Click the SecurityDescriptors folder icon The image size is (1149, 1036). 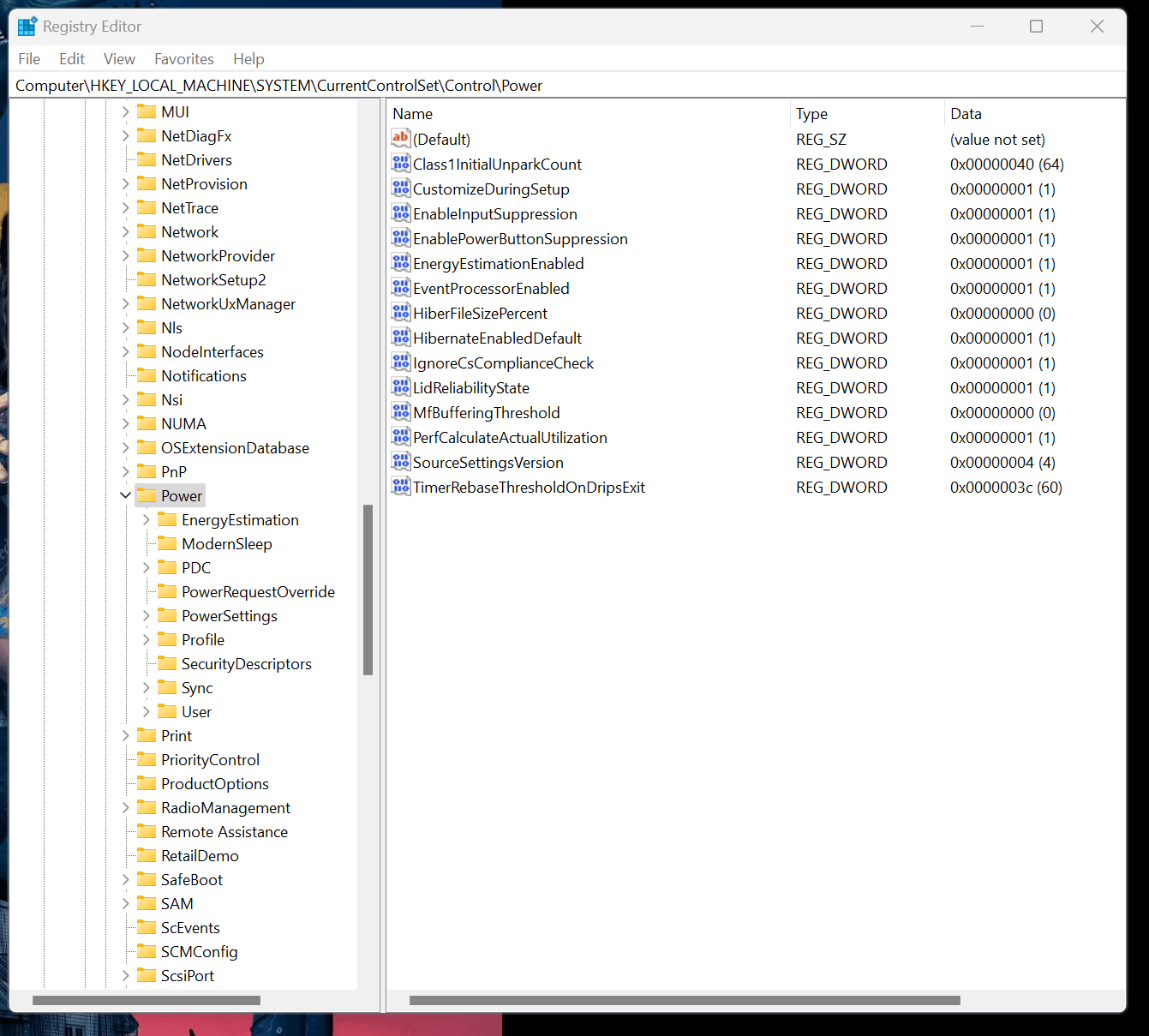[x=167, y=663]
